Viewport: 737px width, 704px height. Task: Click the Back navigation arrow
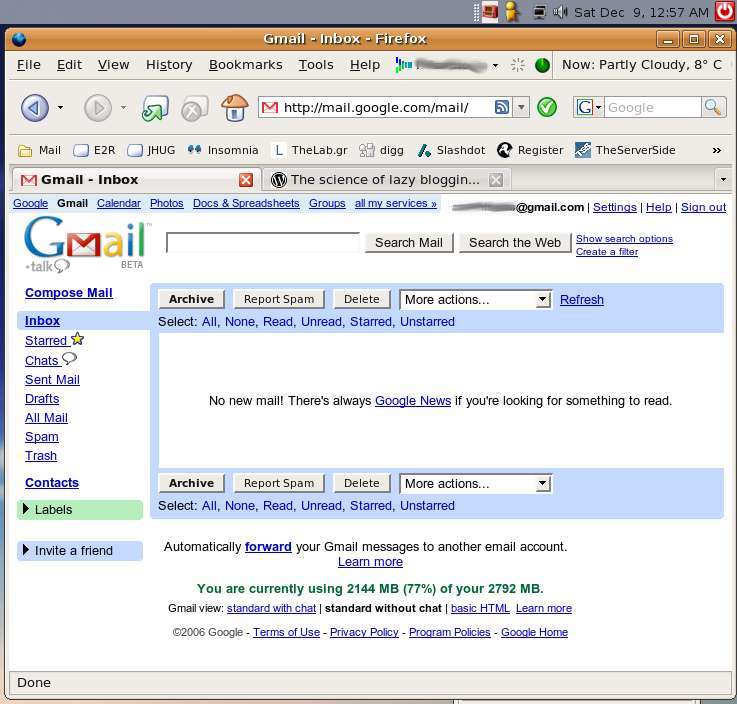pos(35,107)
